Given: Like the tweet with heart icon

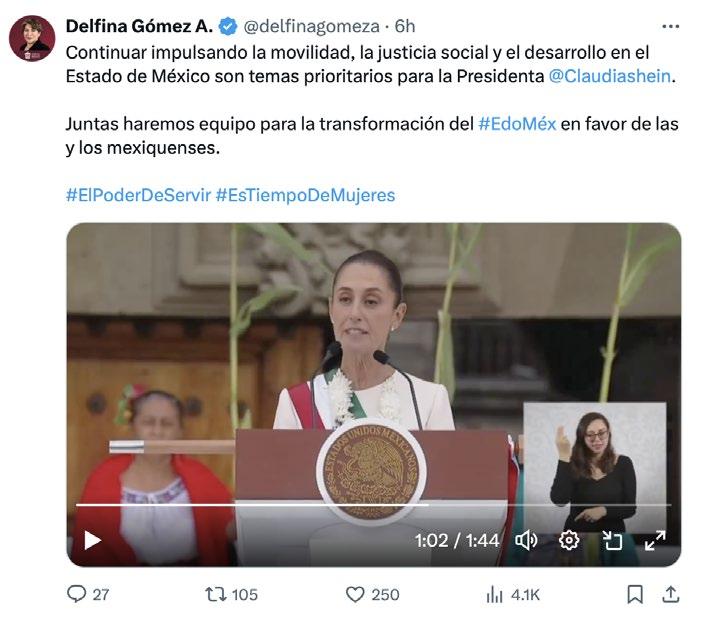Looking at the screenshot, I should tap(355, 594).
